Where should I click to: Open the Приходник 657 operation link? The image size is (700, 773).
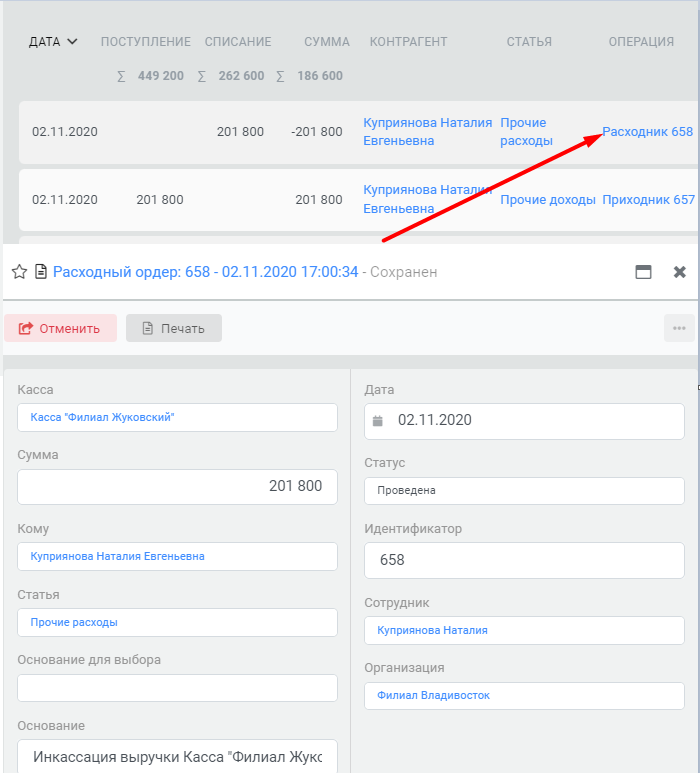click(648, 200)
